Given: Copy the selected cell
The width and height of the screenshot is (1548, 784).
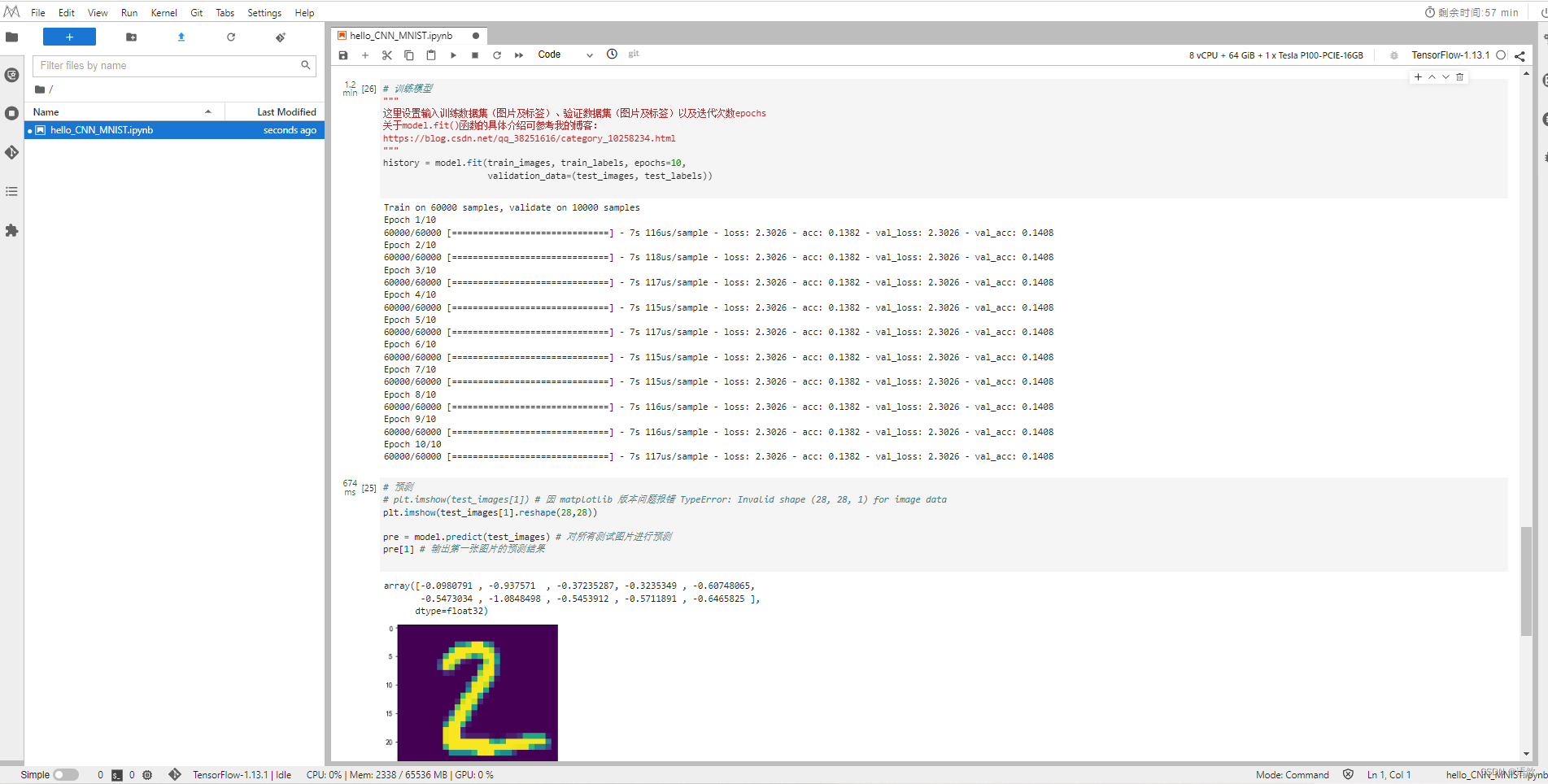Looking at the screenshot, I should pos(409,55).
